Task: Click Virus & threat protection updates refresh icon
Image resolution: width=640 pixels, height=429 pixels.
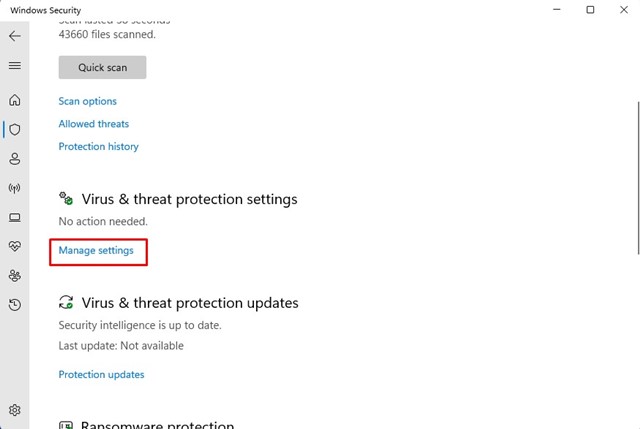Action: tap(66, 302)
